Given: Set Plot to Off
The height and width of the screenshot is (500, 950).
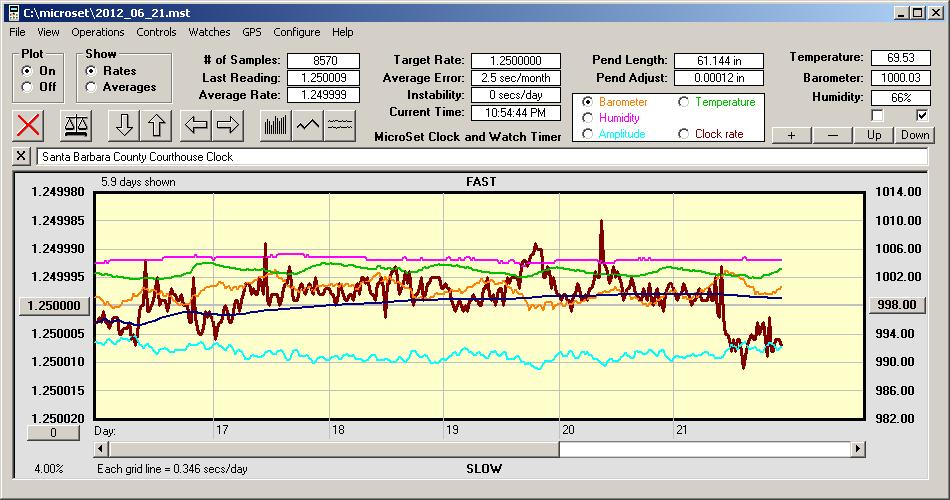Looking at the screenshot, I should pyautogui.click(x=27, y=87).
